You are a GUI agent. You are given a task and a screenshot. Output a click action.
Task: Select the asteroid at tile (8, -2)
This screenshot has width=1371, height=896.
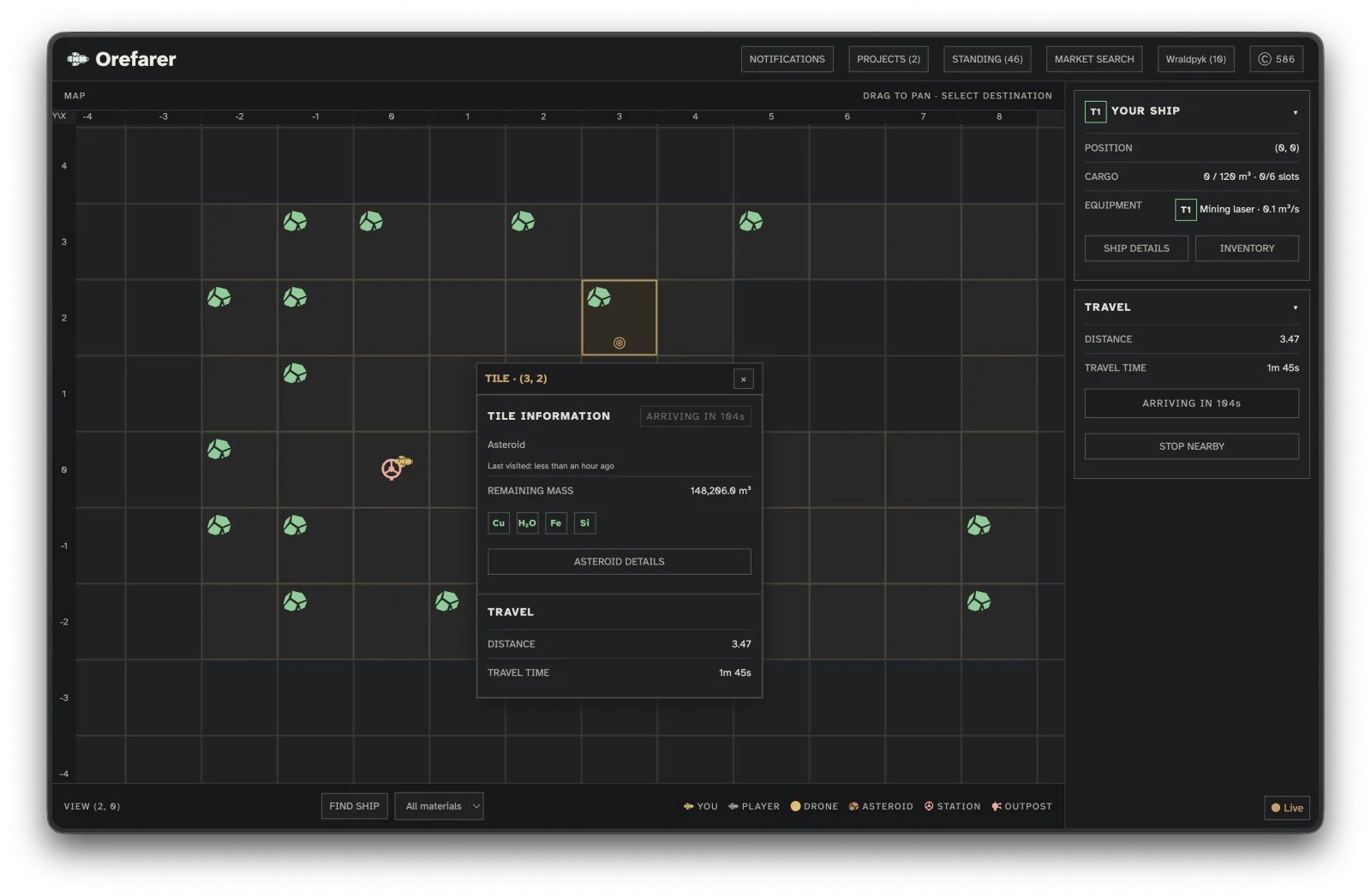979,601
